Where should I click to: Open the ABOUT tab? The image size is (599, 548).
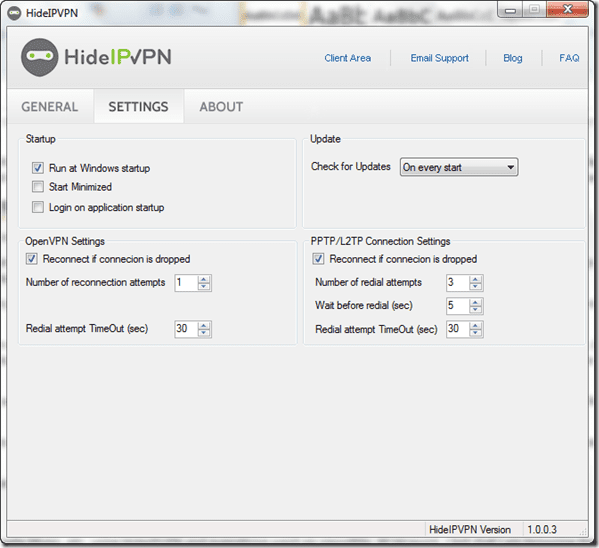(221, 107)
